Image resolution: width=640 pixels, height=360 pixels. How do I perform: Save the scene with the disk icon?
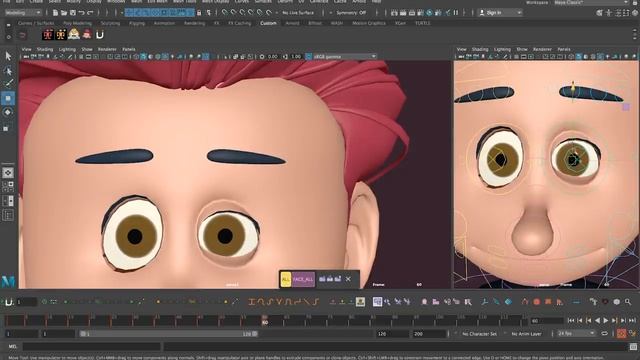[73, 13]
